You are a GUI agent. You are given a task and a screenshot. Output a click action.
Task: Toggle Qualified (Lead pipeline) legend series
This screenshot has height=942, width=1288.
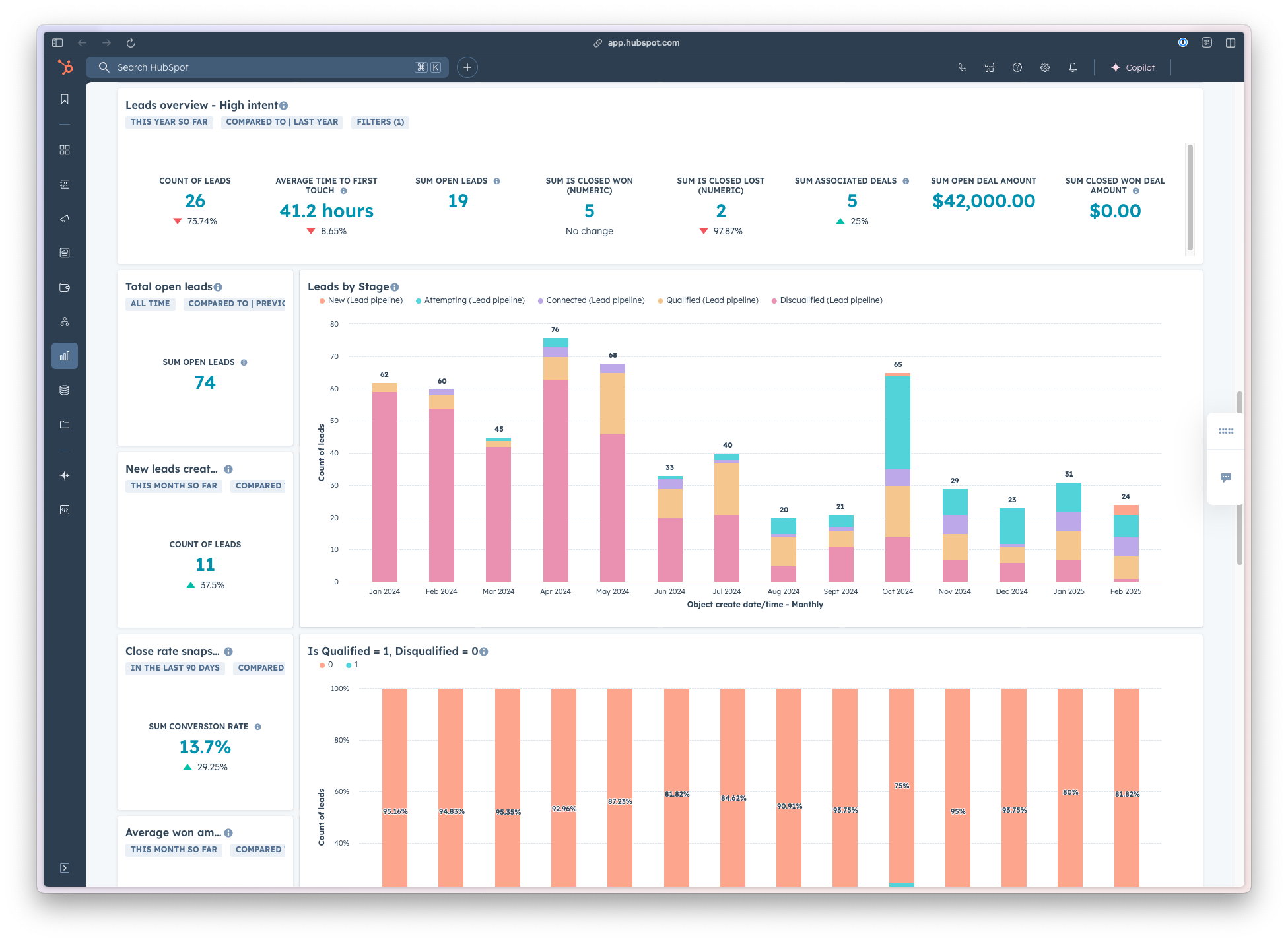(708, 300)
